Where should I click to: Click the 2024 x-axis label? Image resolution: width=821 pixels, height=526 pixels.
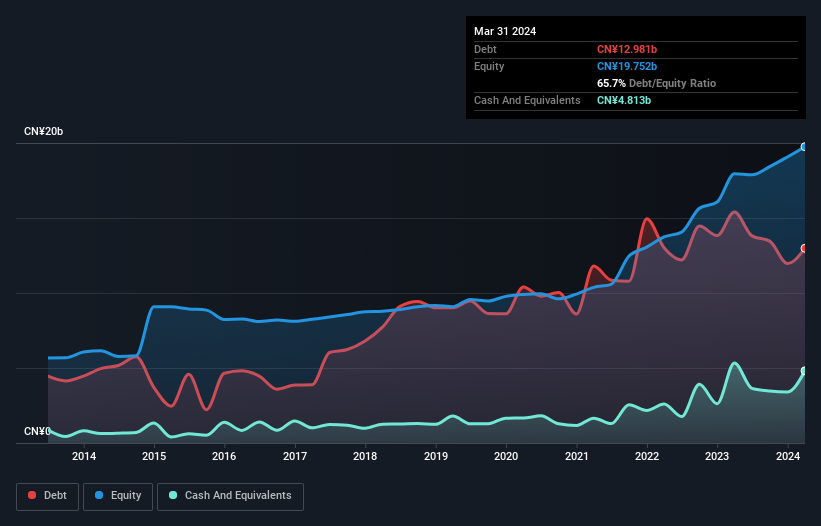[787, 456]
